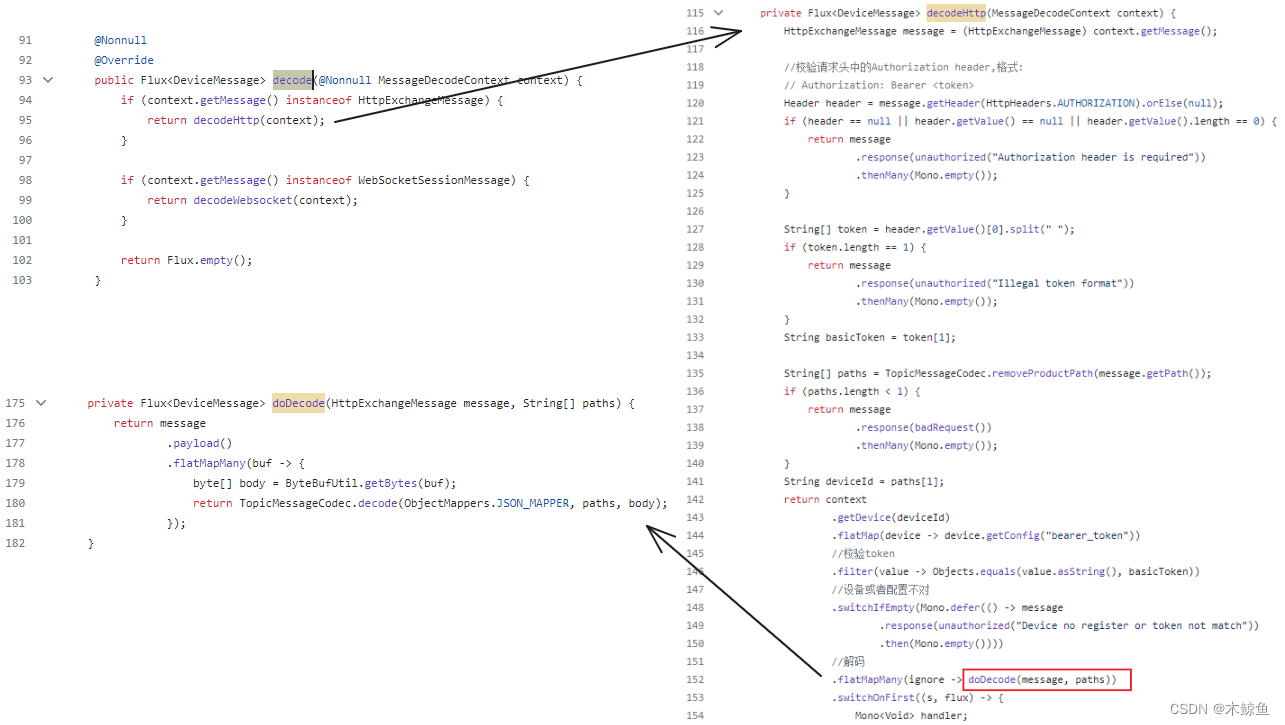Click badRequest() on line 138
The image size is (1285, 725).
pyautogui.click(x=951, y=427)
